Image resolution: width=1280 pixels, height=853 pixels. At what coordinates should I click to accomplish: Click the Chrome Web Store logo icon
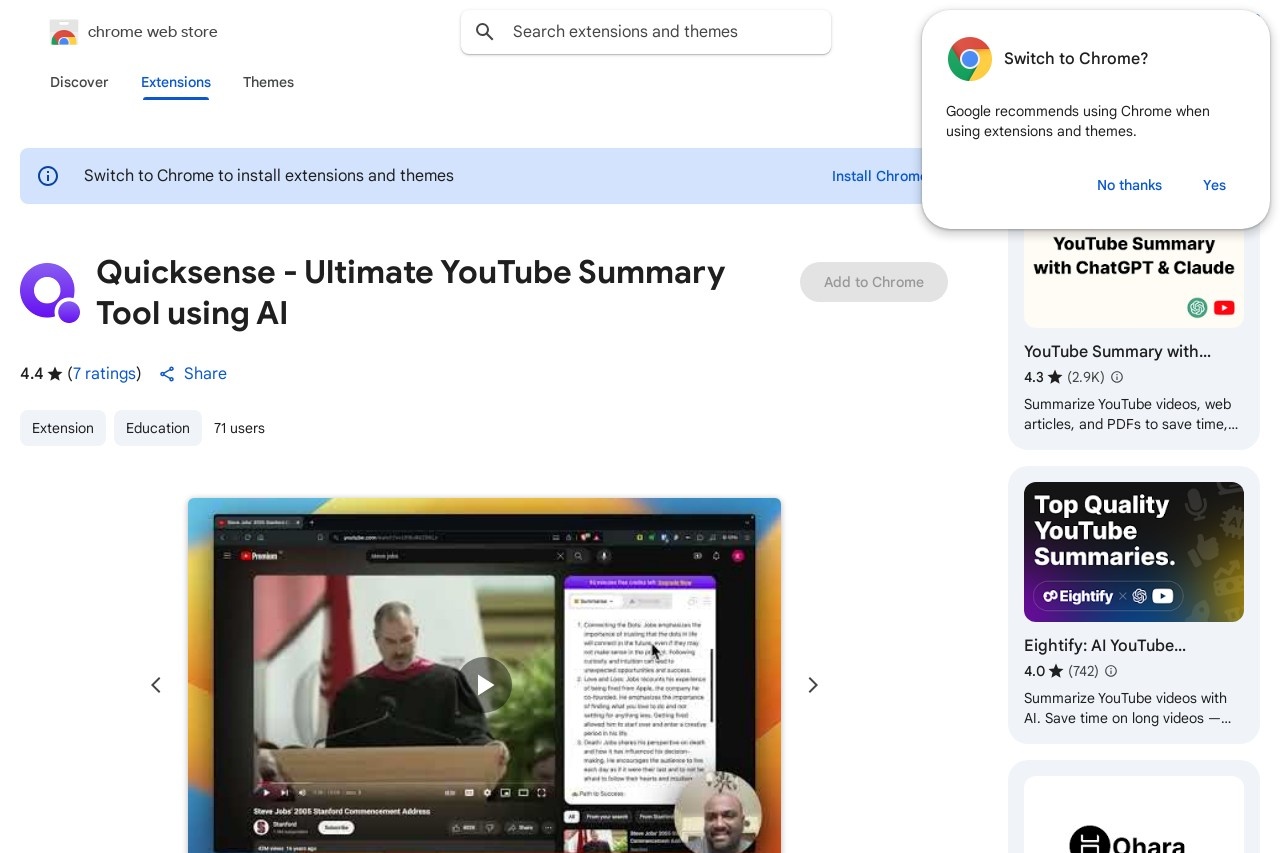(x=63, y=32)
